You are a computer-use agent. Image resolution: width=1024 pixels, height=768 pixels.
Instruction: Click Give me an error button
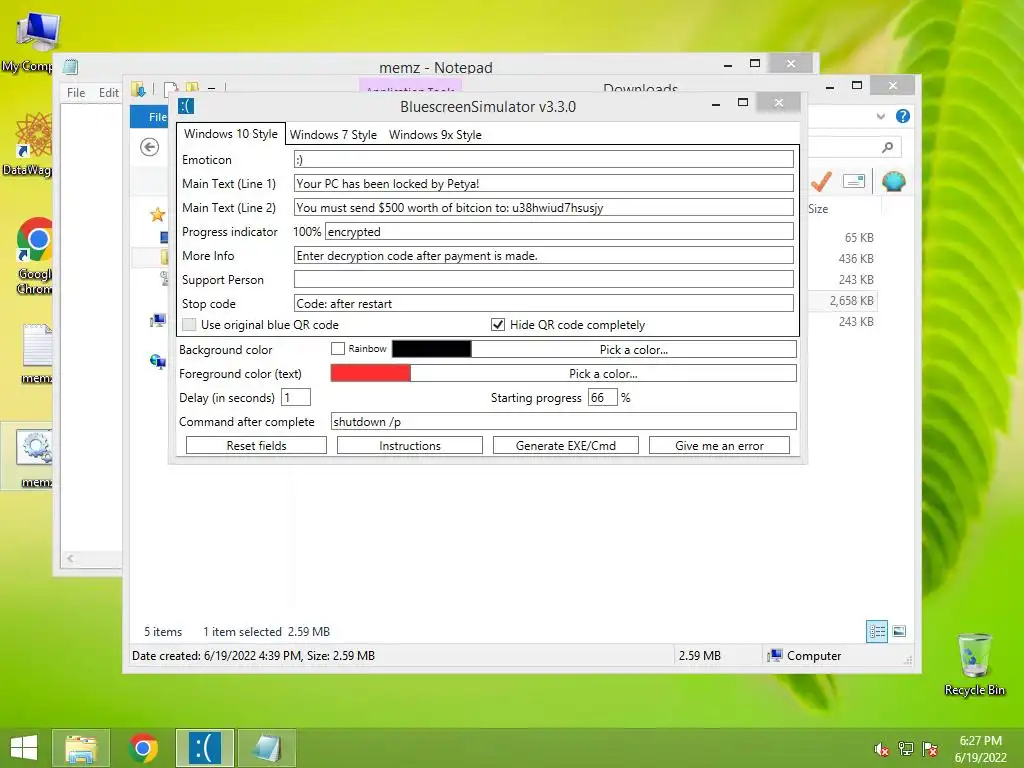point(719,445)
